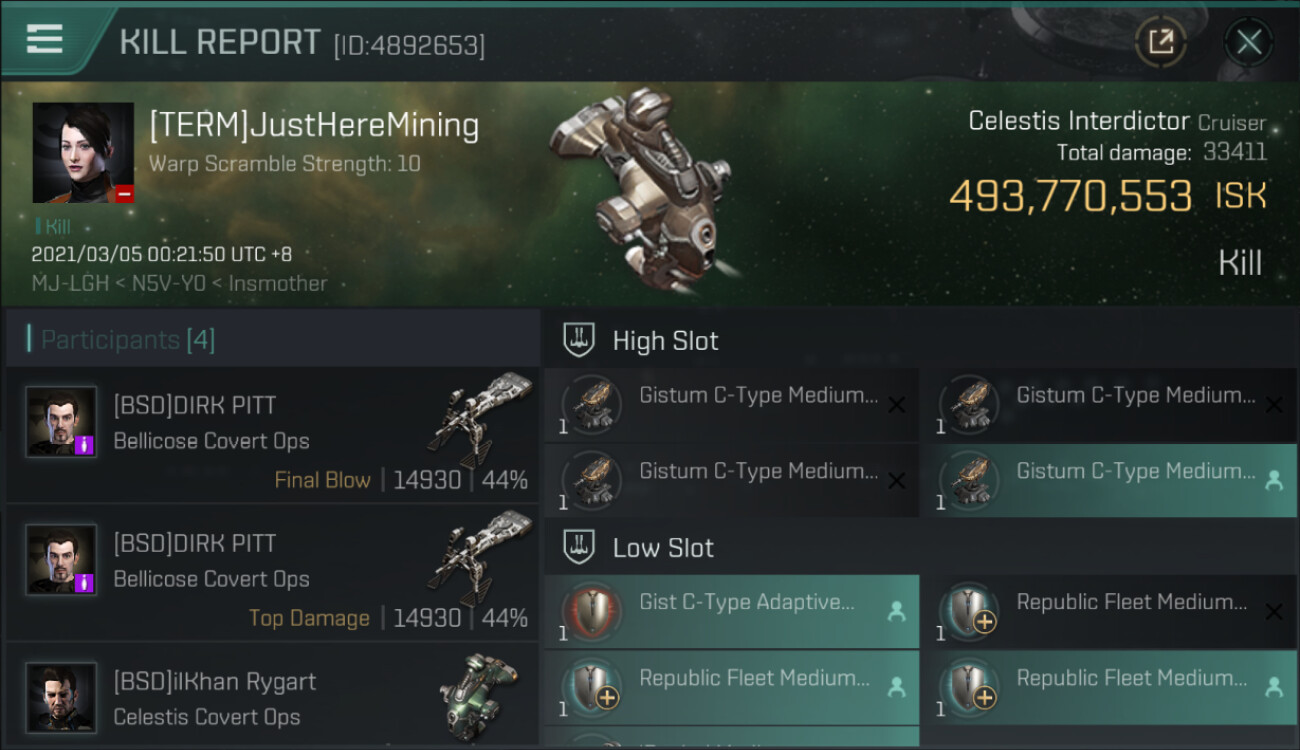This screenshot has width=1300, height=750.
Task: Close the kill report window
Action: (x=1248, y=42)
